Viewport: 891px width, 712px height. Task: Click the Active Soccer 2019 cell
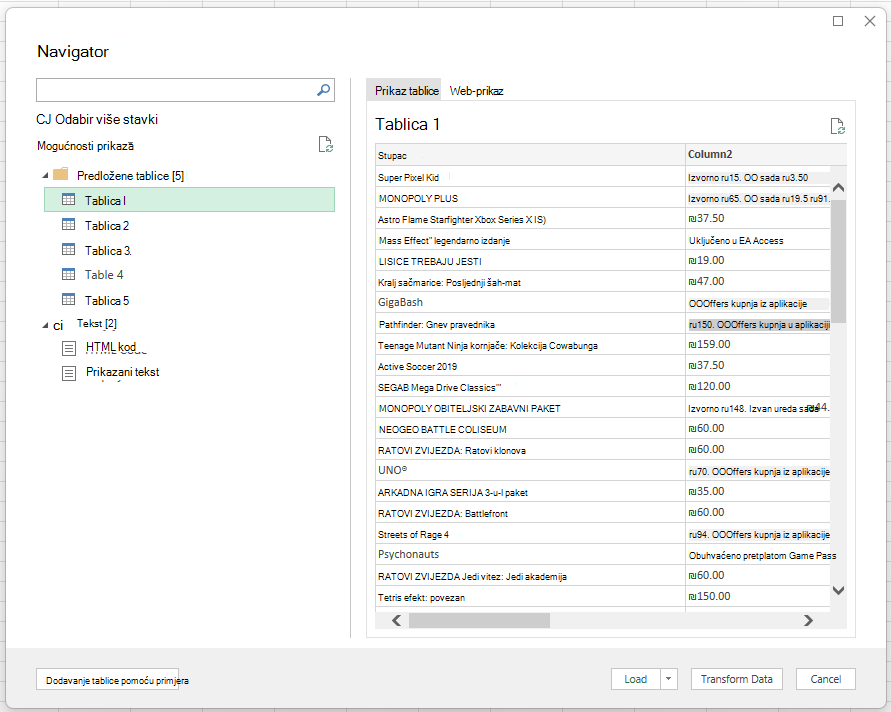(x=530, y=367)
